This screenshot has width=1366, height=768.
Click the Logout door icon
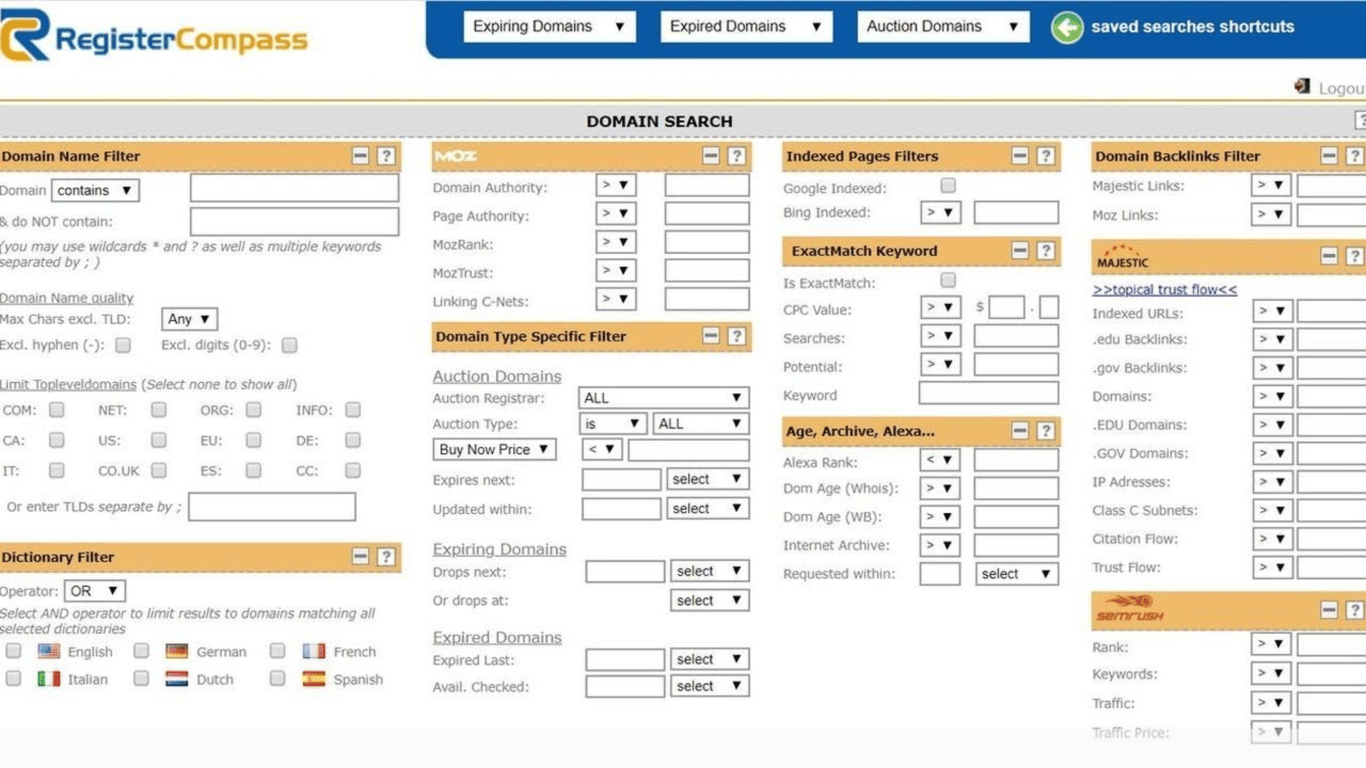(x=1302, y=87)
